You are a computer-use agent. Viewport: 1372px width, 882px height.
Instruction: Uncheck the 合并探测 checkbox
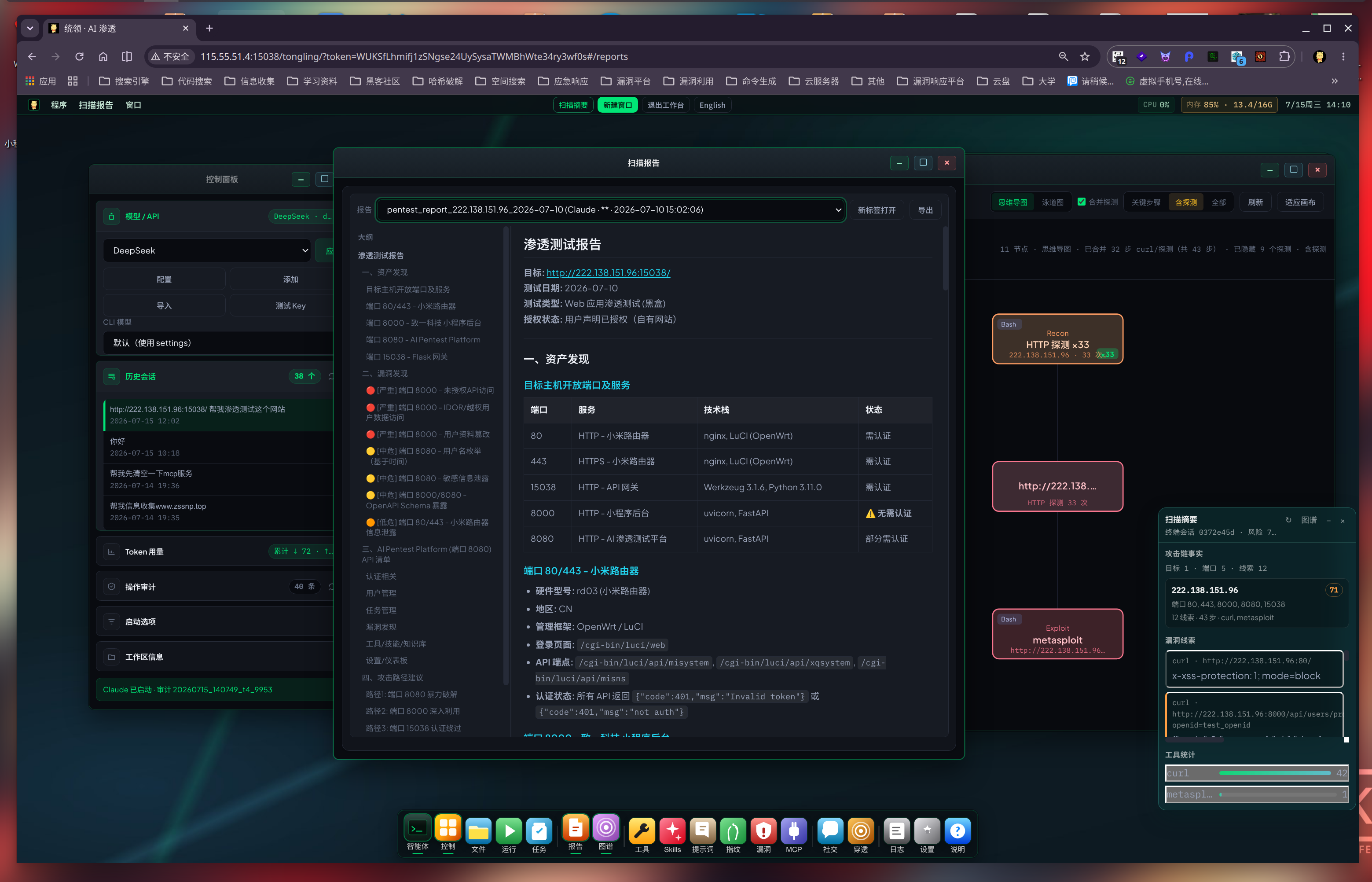tap(1081, 202)
